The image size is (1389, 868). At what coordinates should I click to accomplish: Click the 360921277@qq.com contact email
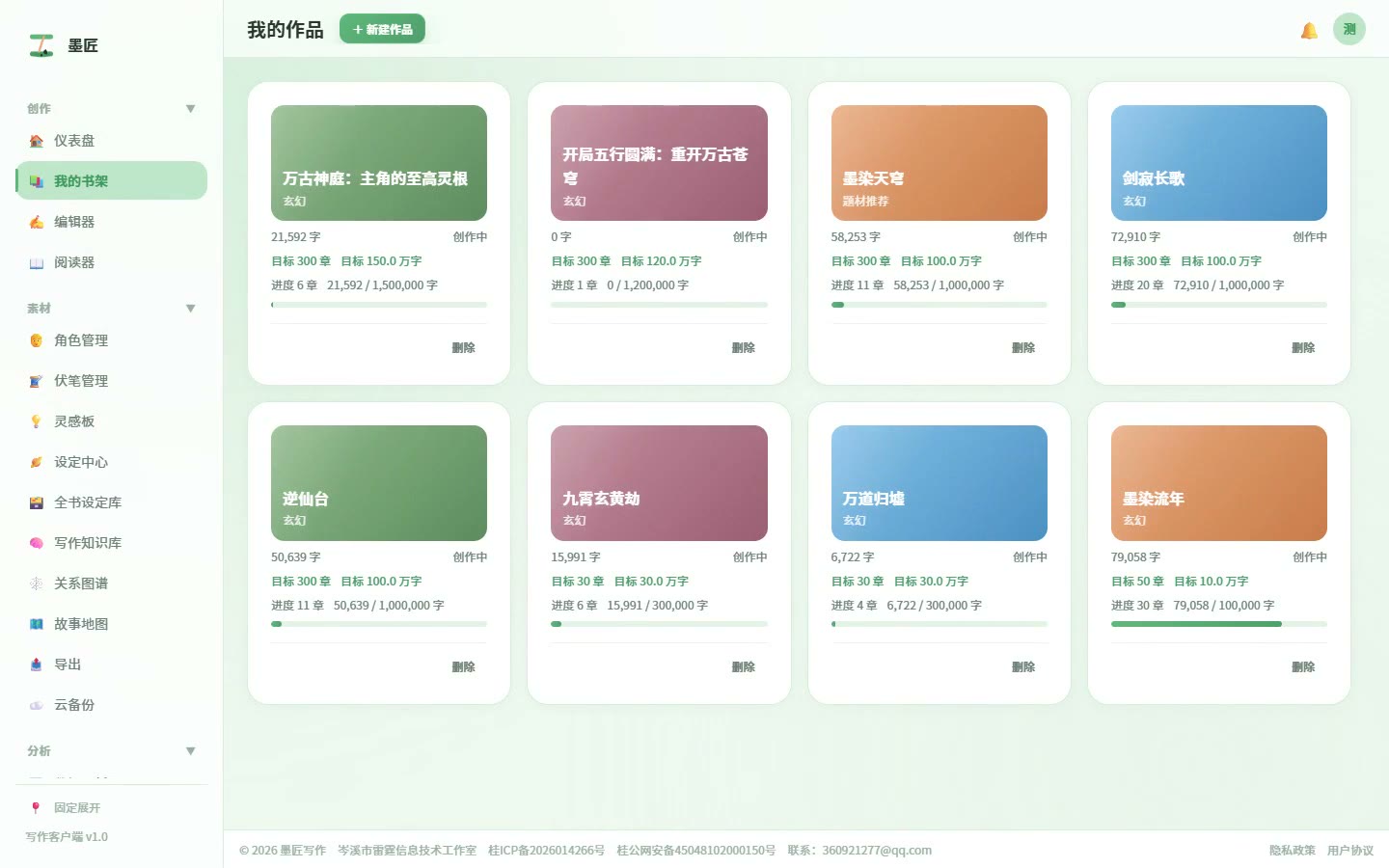click(877, 851)
